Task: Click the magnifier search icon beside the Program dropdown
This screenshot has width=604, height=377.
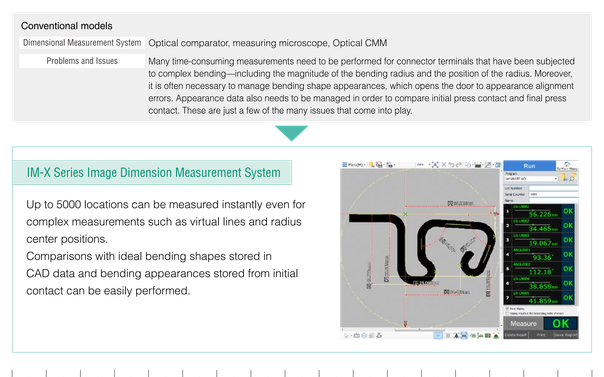Action: (x=573, y=177)
